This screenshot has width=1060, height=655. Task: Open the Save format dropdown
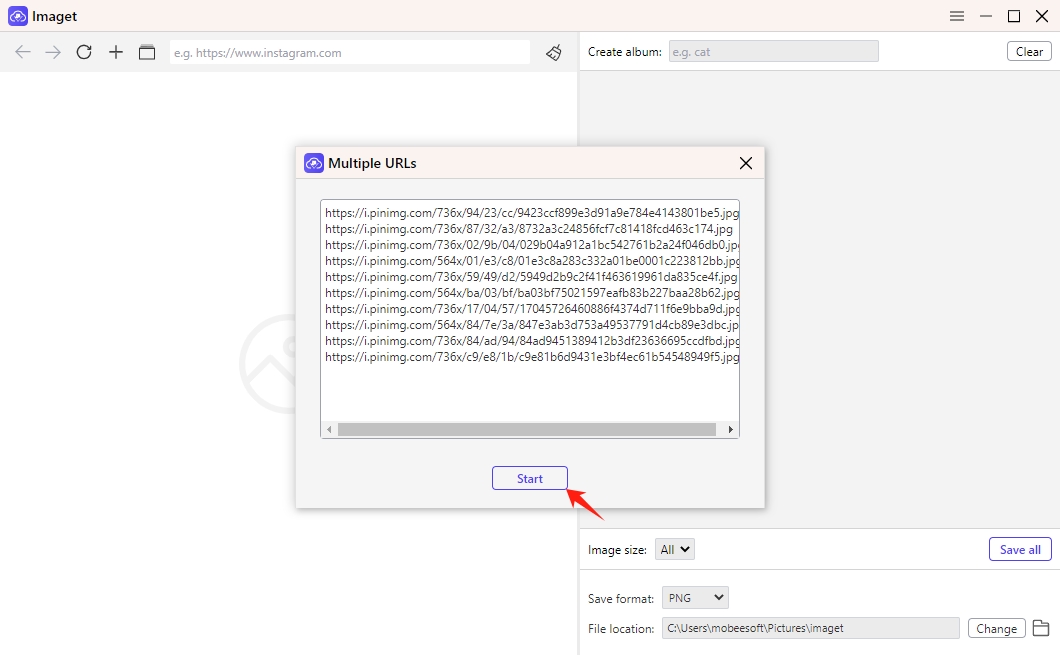pyautogui.click(x=694, y=597)
